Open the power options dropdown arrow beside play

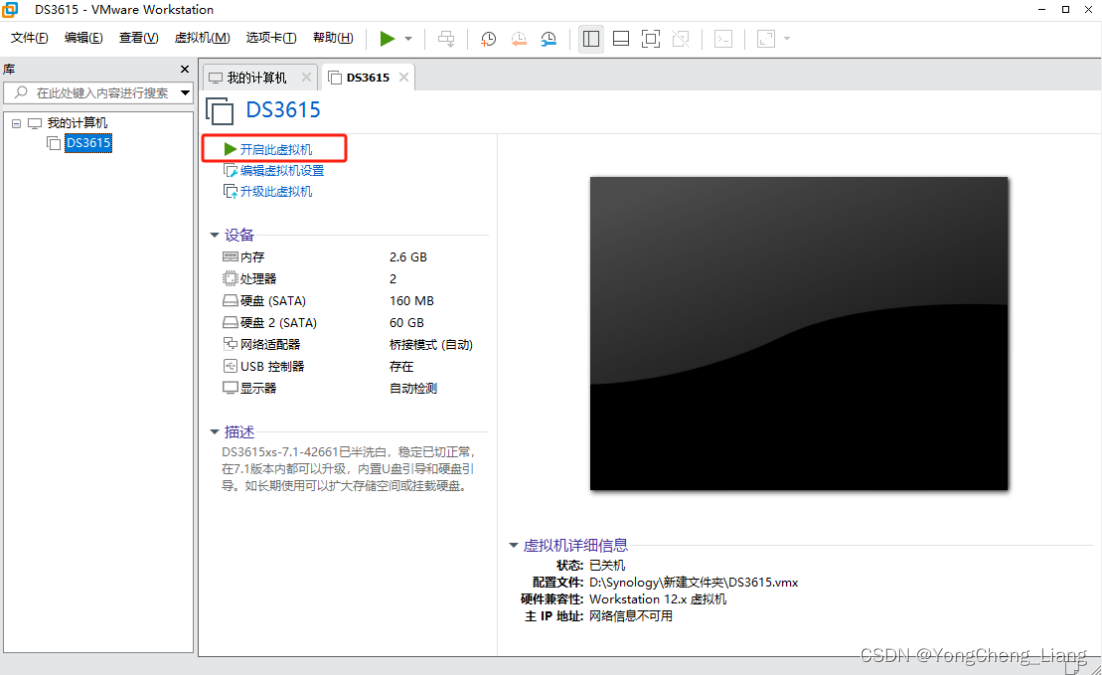pyautogui.click(x=408, y=39)
